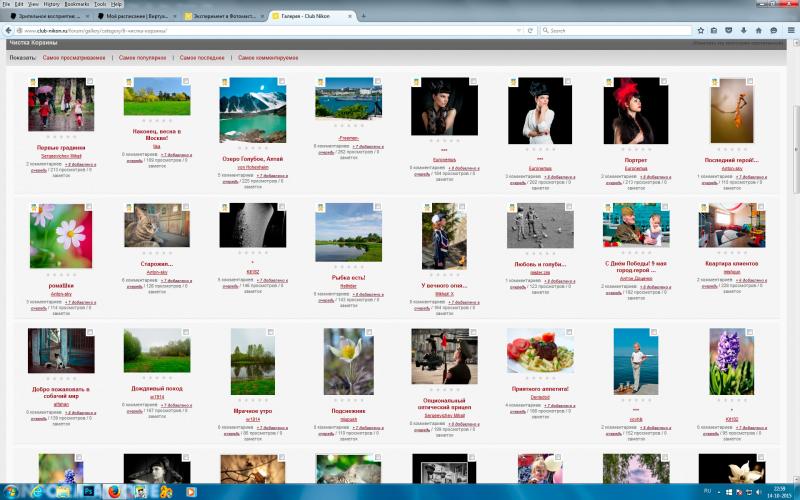Open the red hat Портрет thumbnail
Viewport: 800px width, 500px height.
[636, 111]
